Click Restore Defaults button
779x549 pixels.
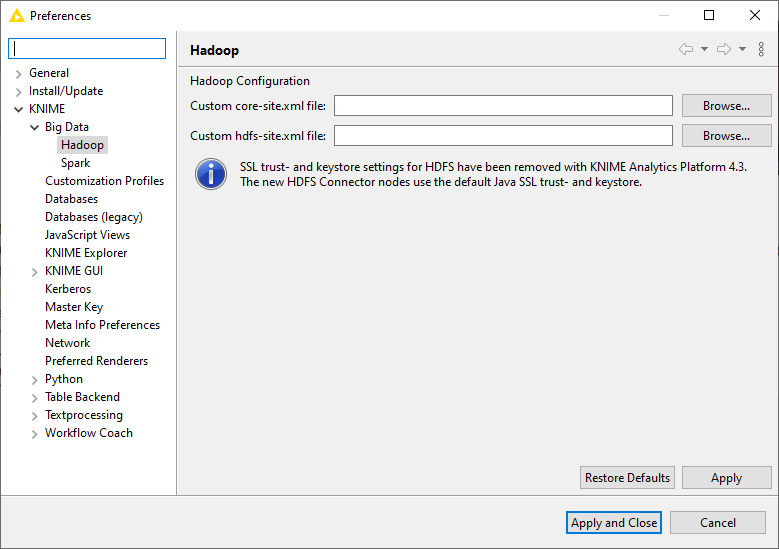[627, 477]
